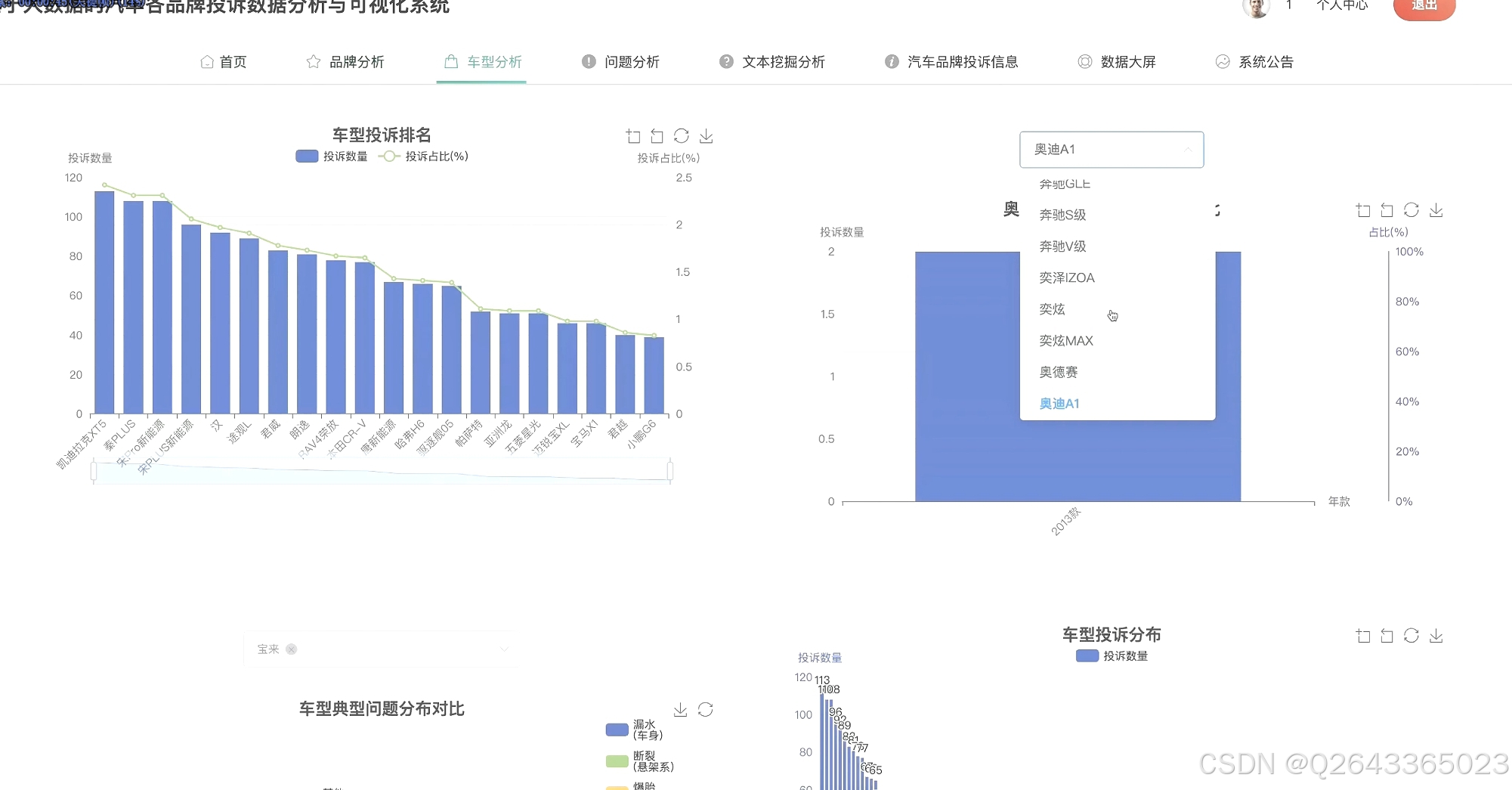
Task: Open 汽车品牌投诉信息 tab
Action: 951,62
